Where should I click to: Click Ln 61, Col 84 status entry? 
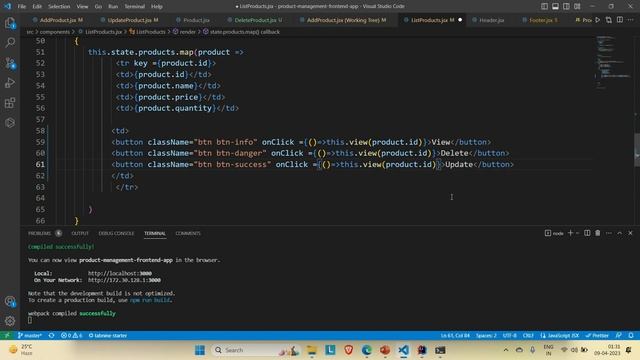[455, 336]
